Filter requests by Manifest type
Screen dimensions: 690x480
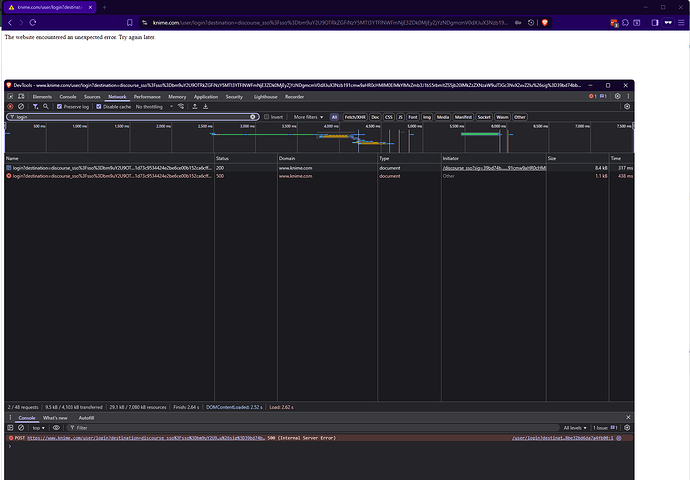[463, 117]
